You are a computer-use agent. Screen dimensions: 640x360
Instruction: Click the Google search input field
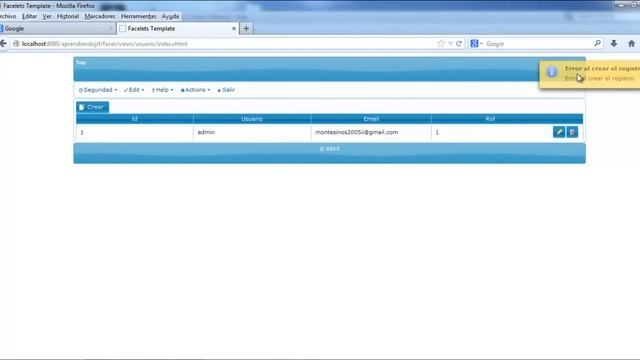[x=538, y=44]
